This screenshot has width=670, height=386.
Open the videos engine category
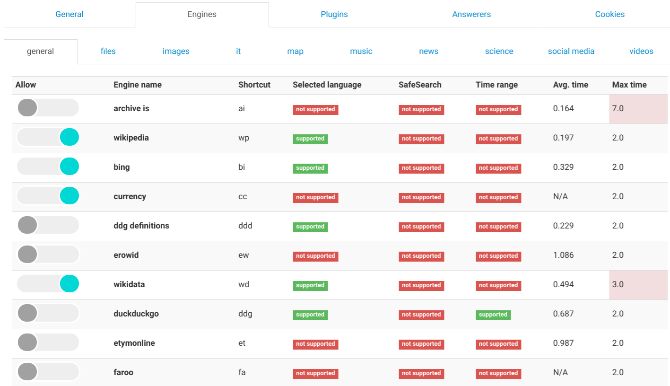click(641, 51)
